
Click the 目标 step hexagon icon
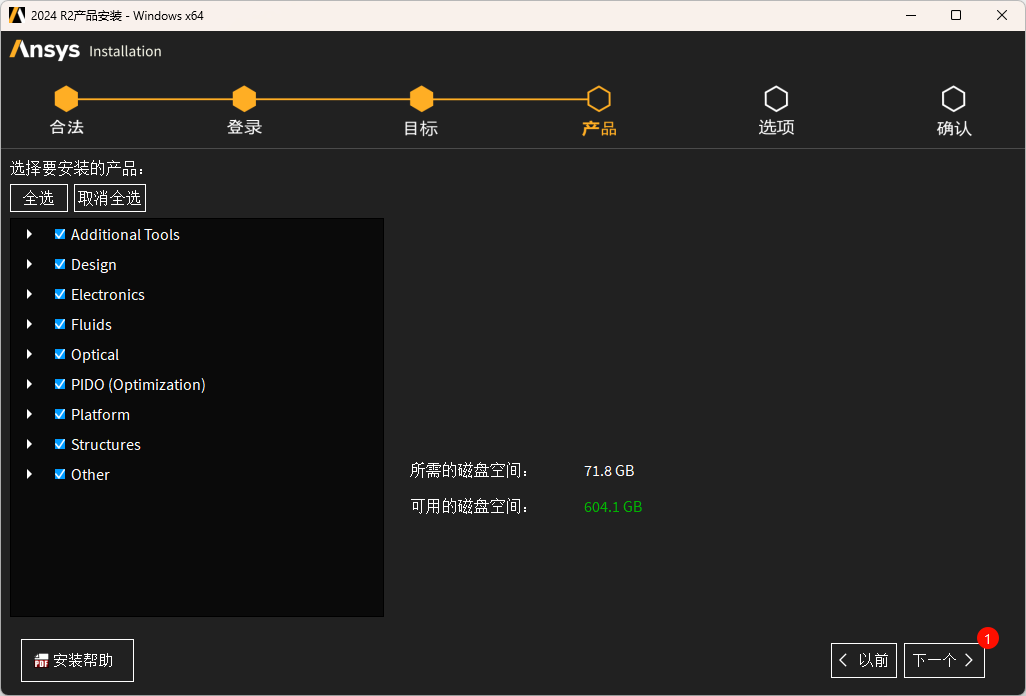pos(421,99)
